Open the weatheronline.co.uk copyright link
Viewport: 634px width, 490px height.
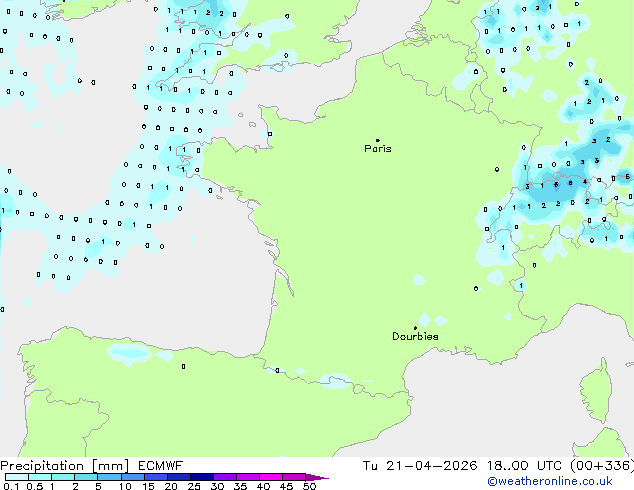click(x=550, y=481)
